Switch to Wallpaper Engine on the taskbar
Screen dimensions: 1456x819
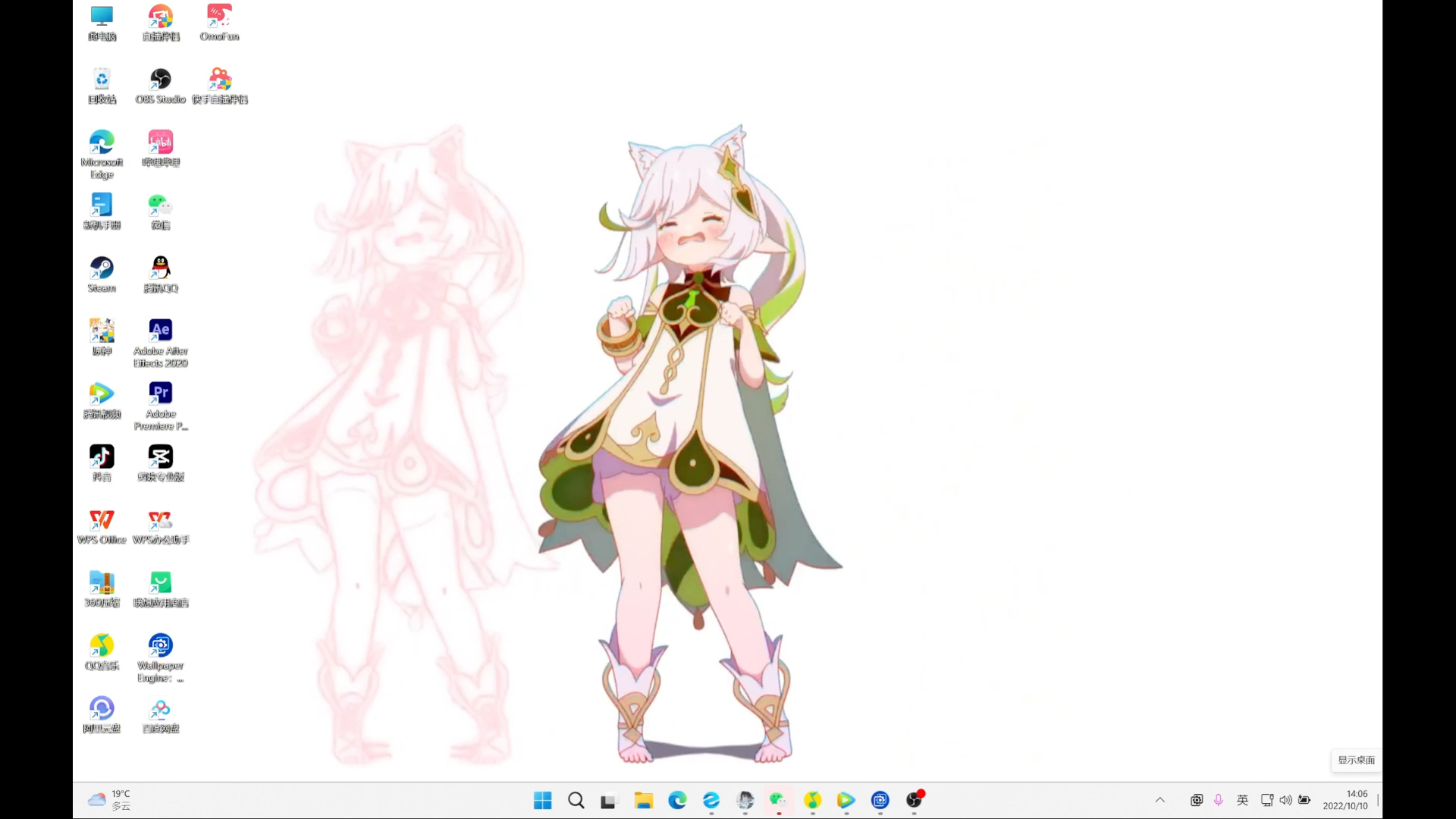click(x=880, y=800)
